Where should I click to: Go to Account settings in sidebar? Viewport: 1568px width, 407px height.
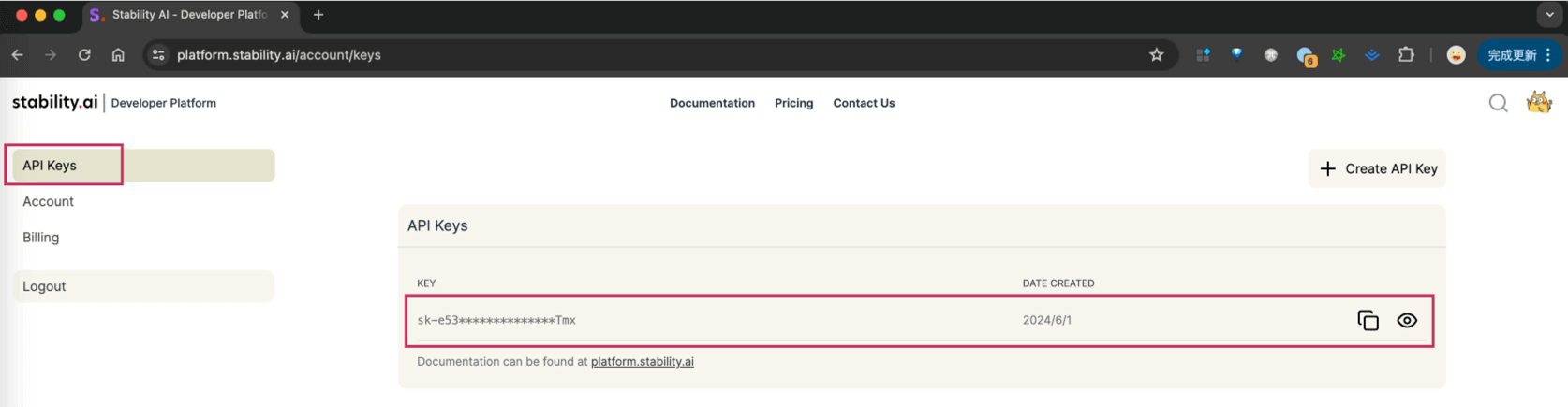(x=48, y=201)
